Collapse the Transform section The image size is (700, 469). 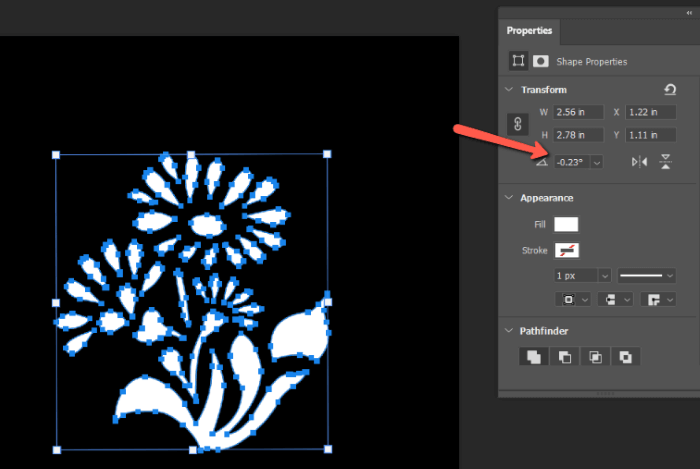click(x=509, y=90)
